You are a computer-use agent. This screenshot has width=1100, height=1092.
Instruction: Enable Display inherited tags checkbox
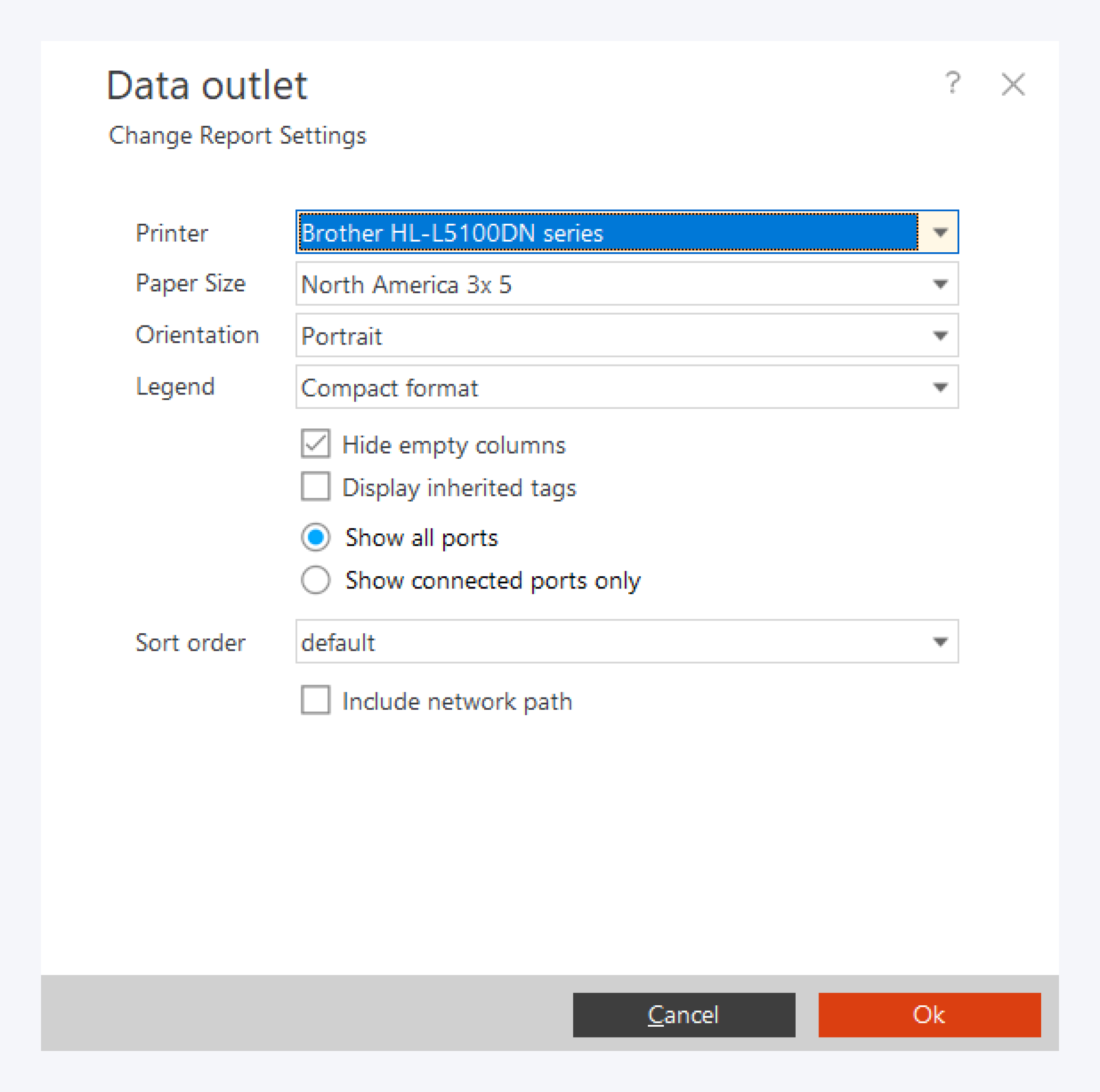pos(316,487)
